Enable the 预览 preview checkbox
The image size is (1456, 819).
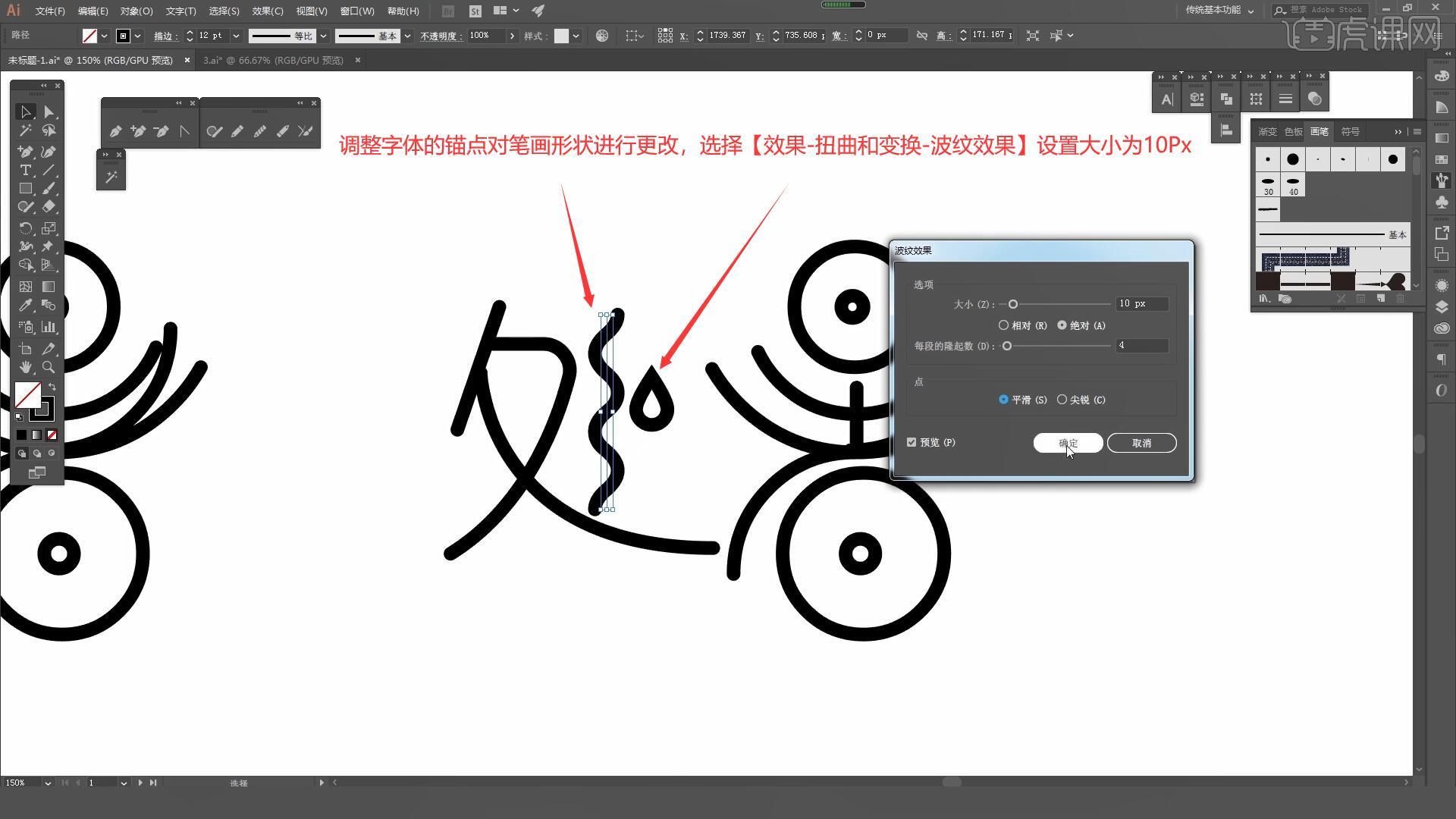coord(912,442)
